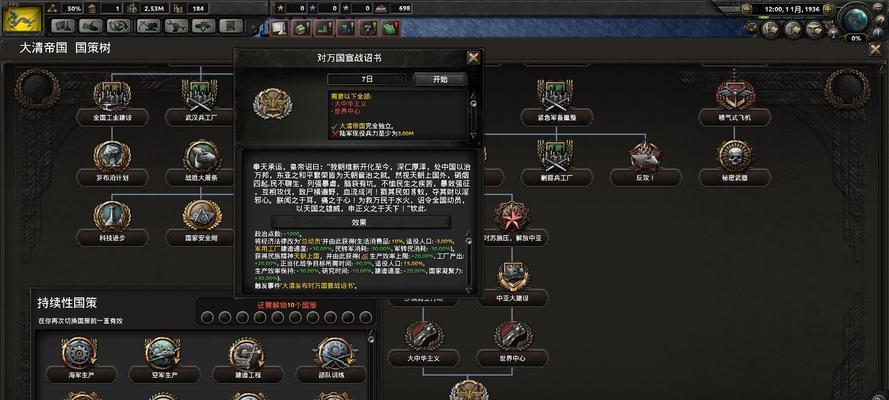Pick the 海军生产 continuous focus

(x=80, y=359)
